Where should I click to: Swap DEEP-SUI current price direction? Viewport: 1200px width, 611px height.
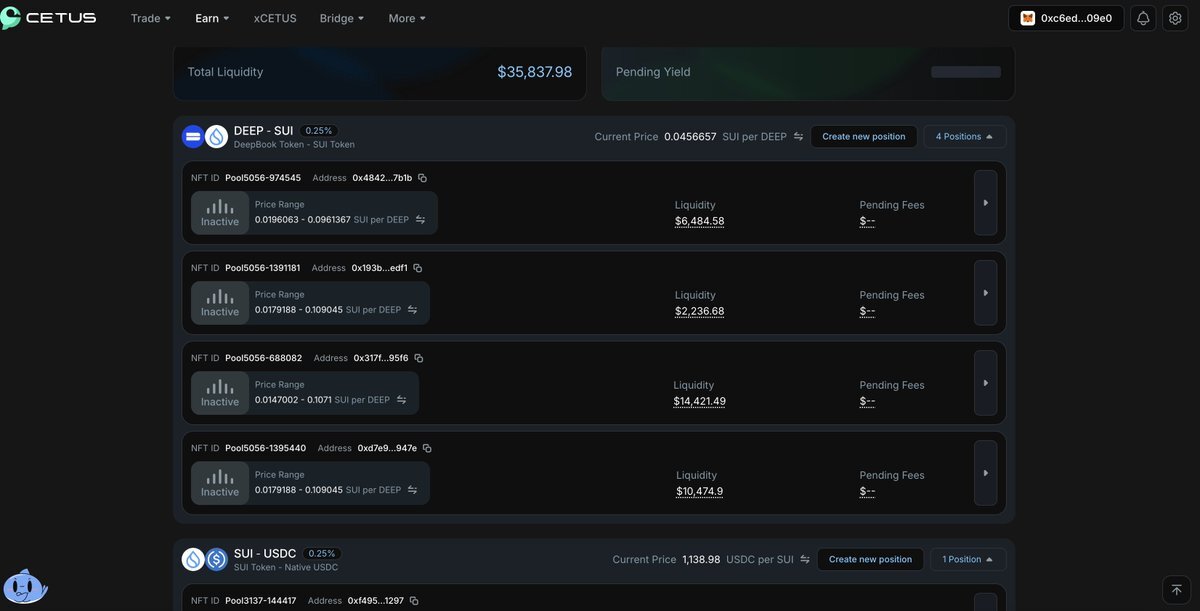798,137
